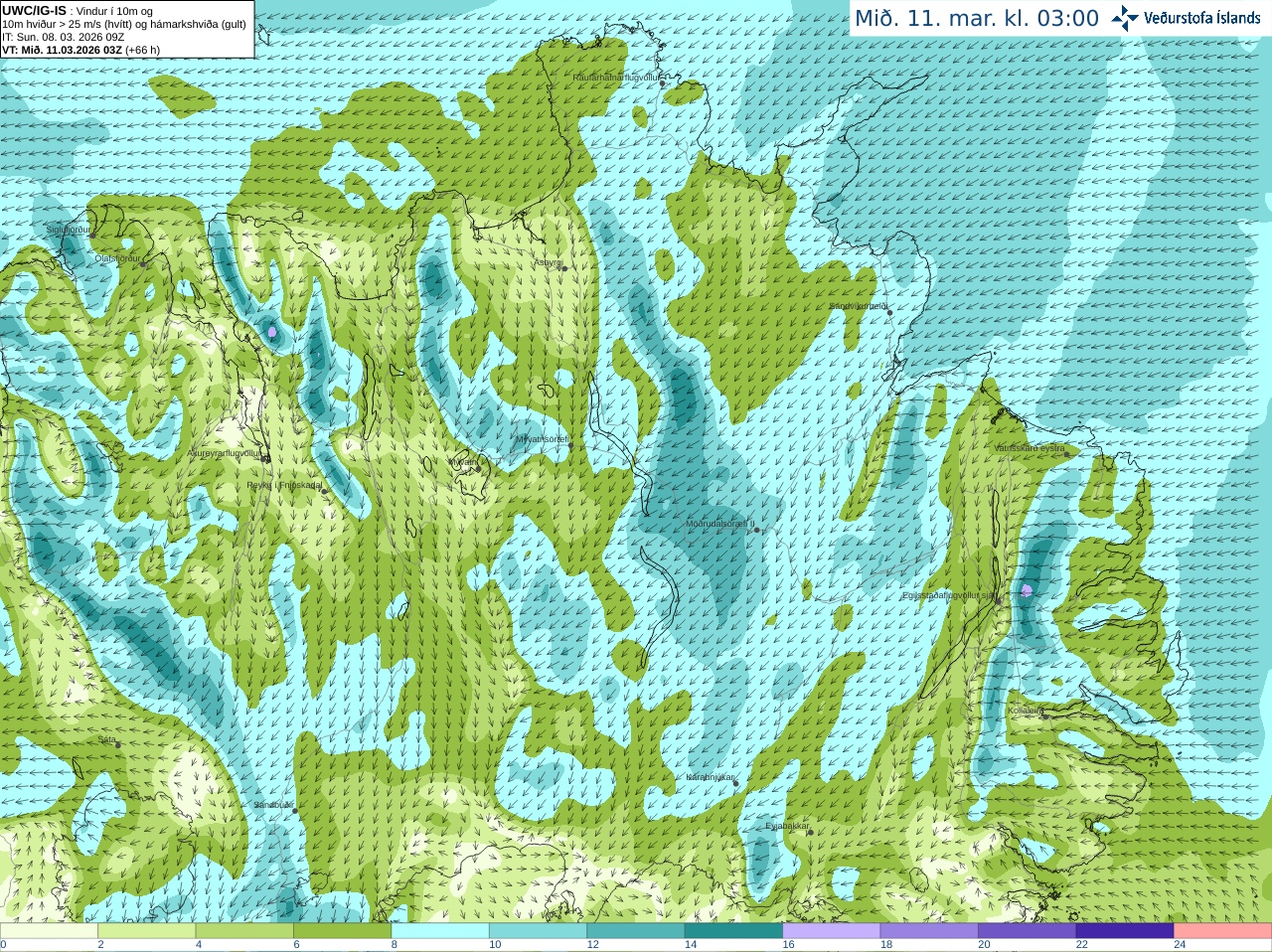Select the 20–22 m/s legend color
This screenshot has width=1272, height=952.
(1028, 931)
